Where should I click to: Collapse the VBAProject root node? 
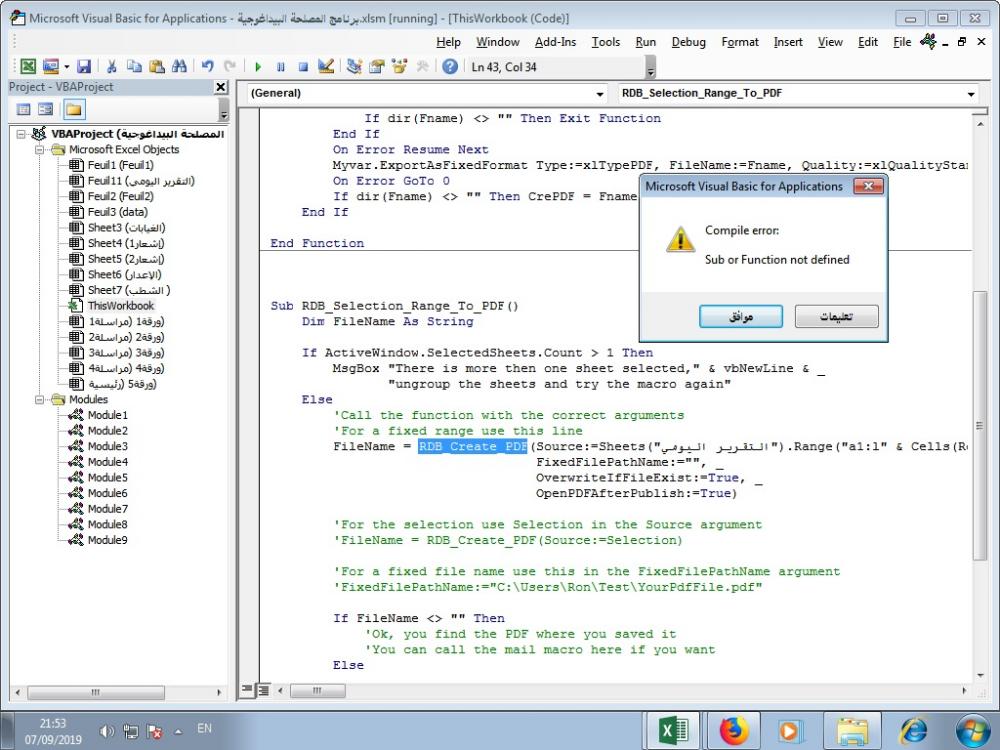pyautogui.click(x=20, y=134)
